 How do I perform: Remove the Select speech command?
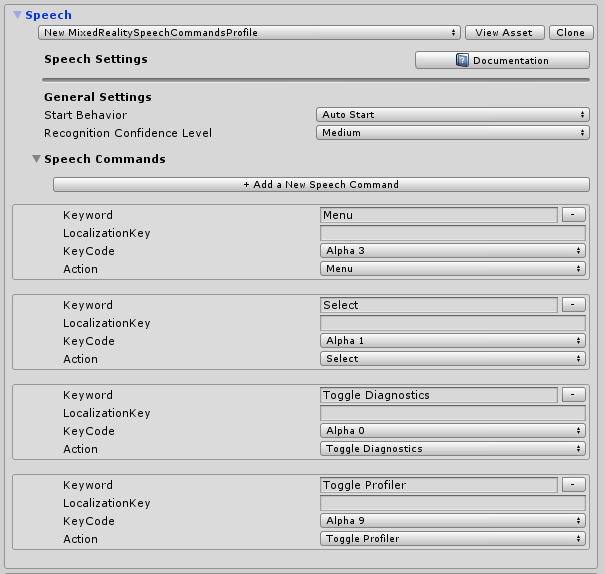pos(573,304)
